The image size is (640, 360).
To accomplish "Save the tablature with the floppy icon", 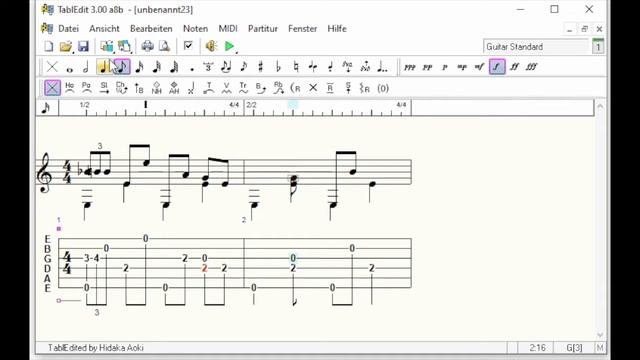I will tap(83, 46).
